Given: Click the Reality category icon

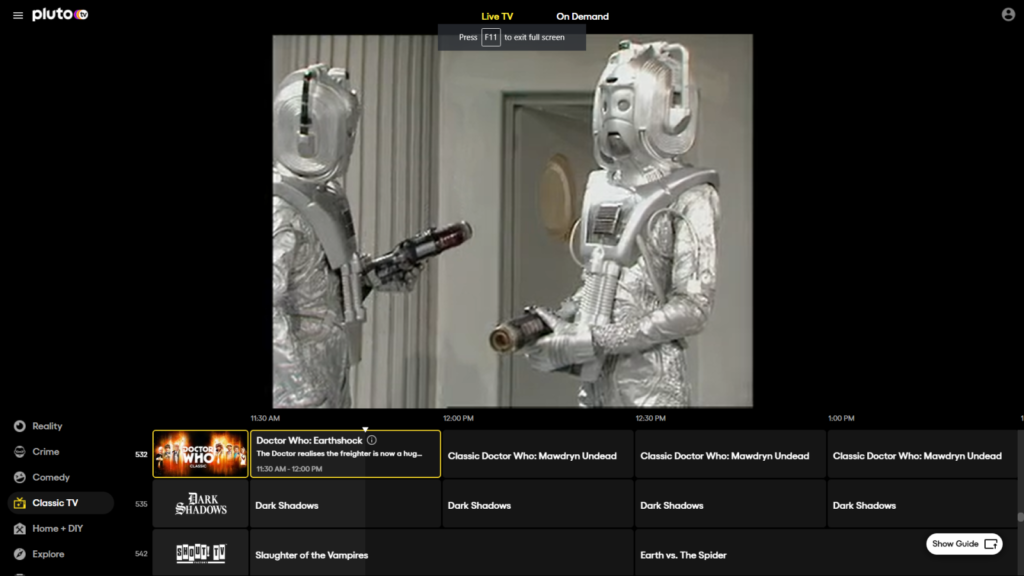Looking at the screenshot, I should coord(20,426).
